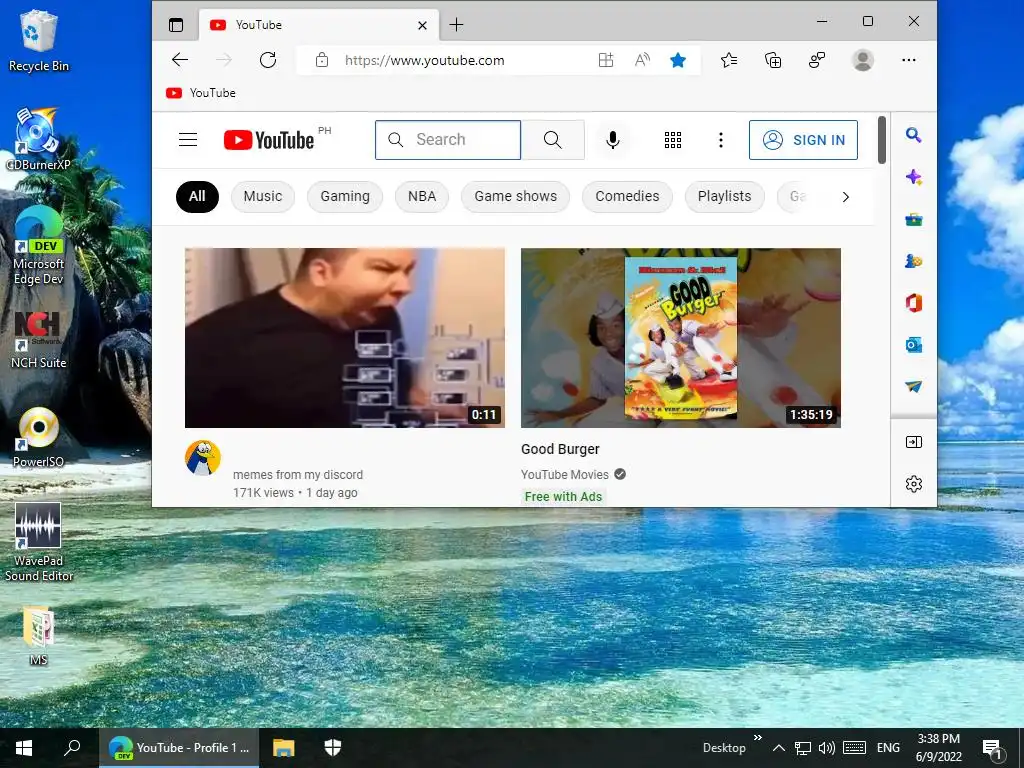Open the Edge sidebar Search icon
Image resolution: width=1024 pixels, height=768 pixels.
(914, 135)
